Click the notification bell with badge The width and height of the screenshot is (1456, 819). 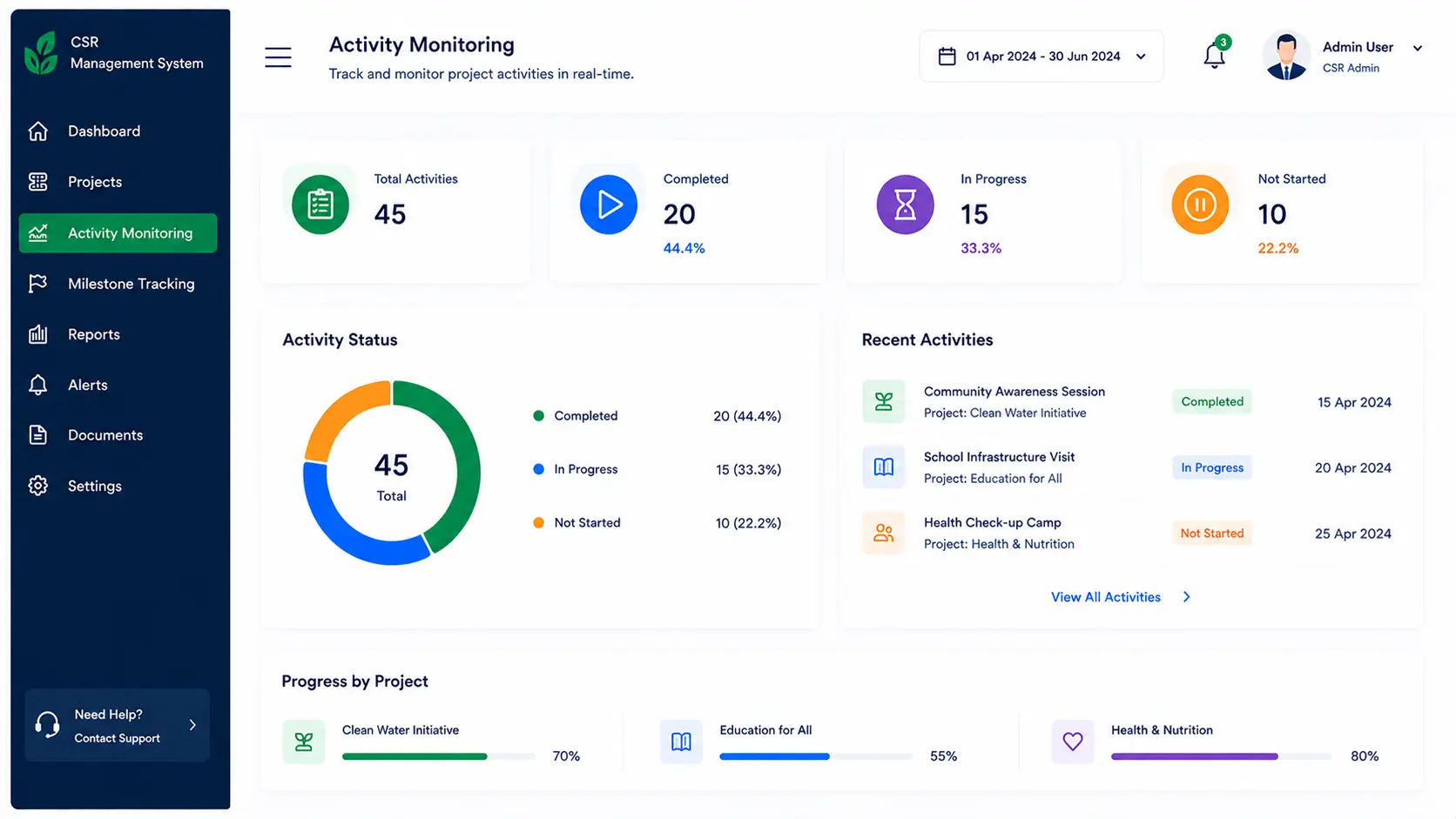pos(1216,54)
